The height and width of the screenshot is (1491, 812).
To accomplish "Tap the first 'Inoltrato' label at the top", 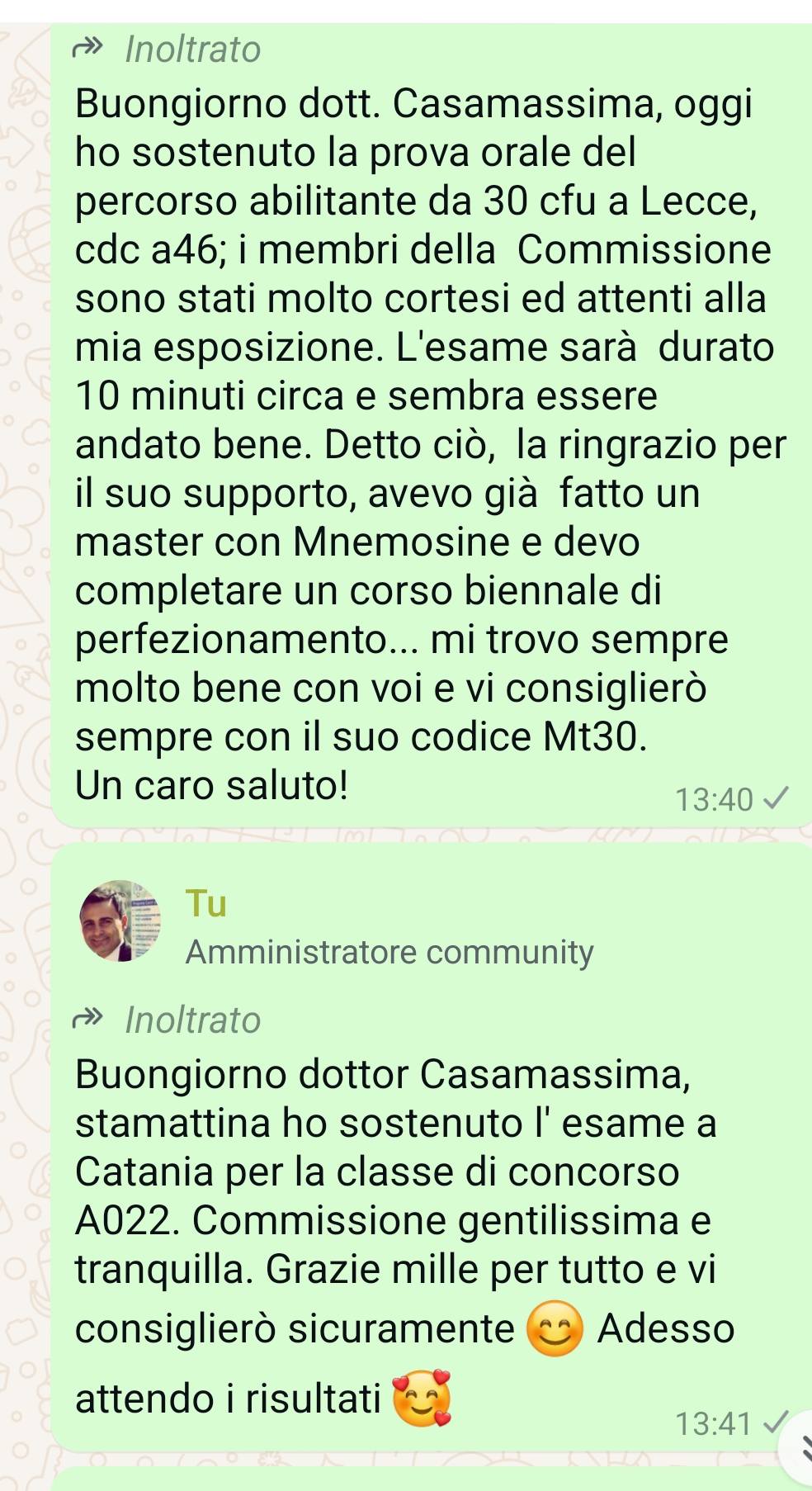I will pos(192,49).
